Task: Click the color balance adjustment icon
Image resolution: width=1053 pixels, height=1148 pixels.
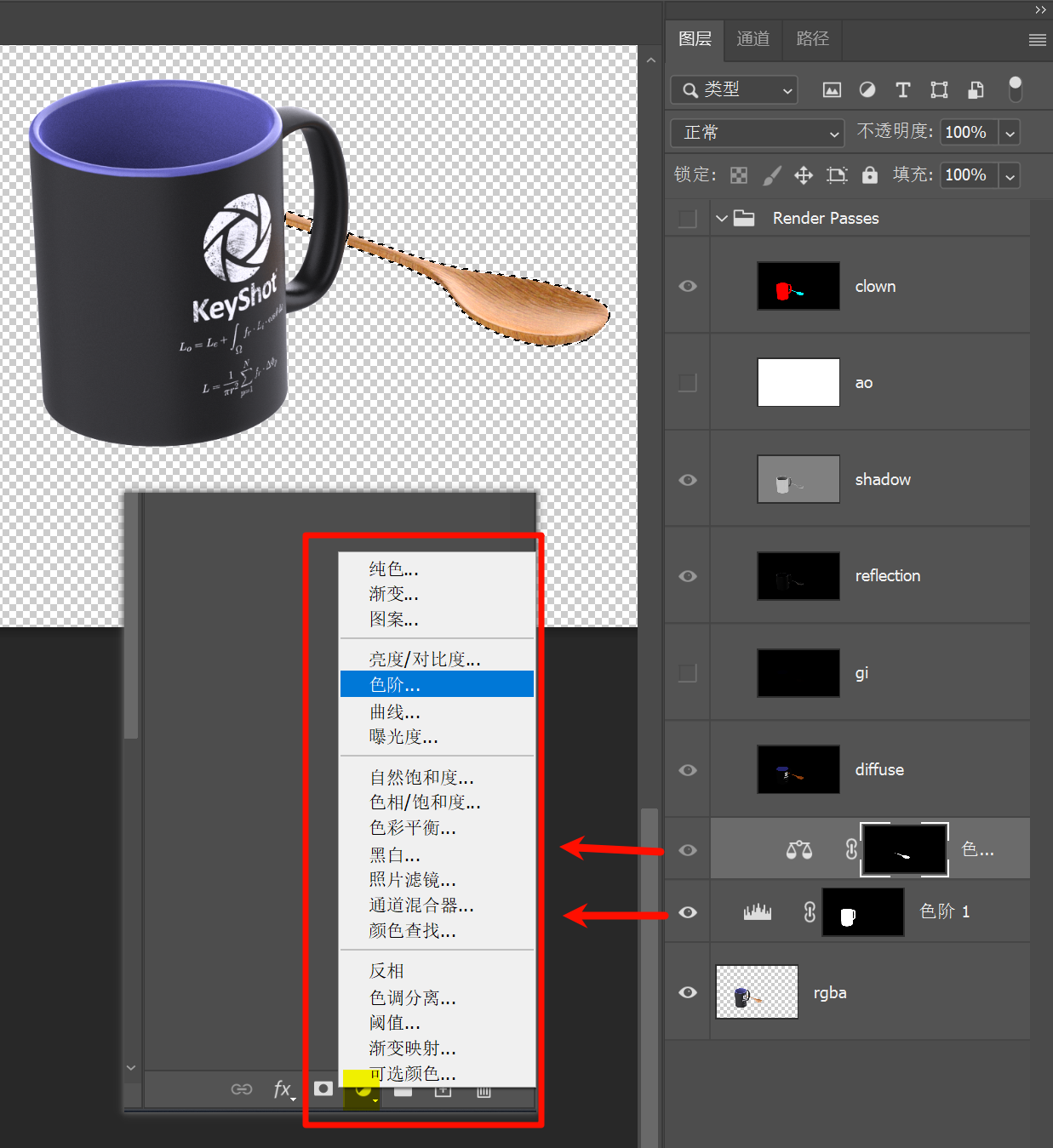Action: click(798, 849)
